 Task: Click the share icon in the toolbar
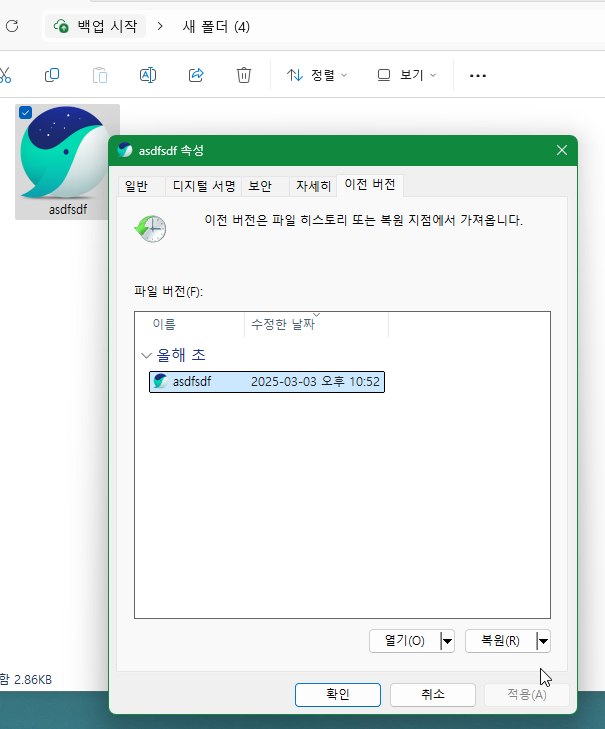pos(196,75)
